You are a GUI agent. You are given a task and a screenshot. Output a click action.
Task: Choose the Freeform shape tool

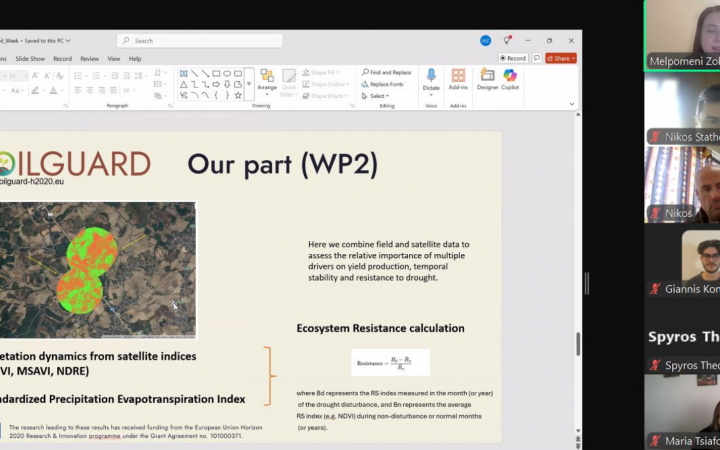pyautogui.click(x=238, y=84)
